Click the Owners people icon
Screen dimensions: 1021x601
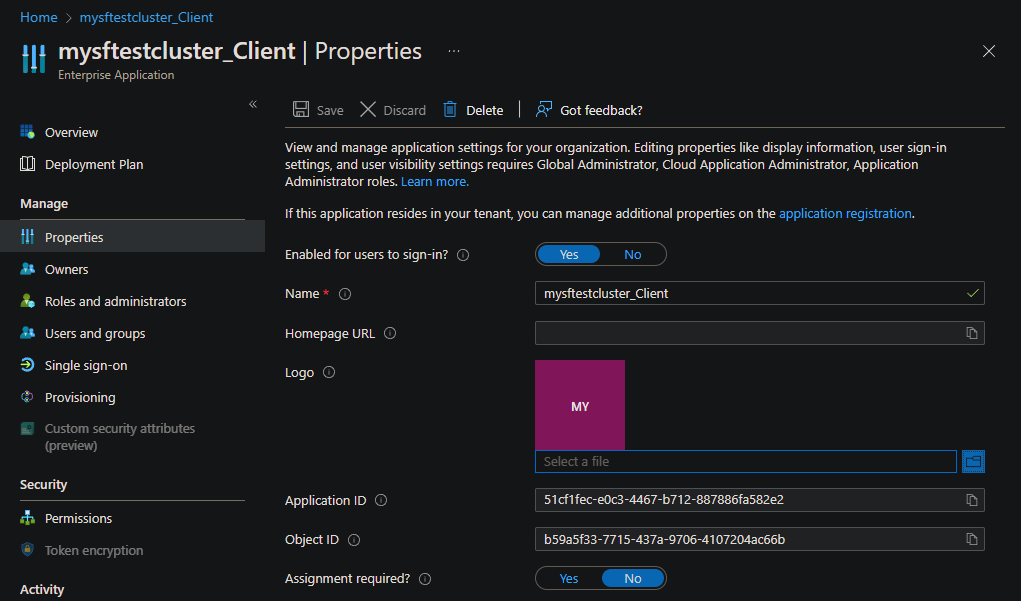pos(27,268)
